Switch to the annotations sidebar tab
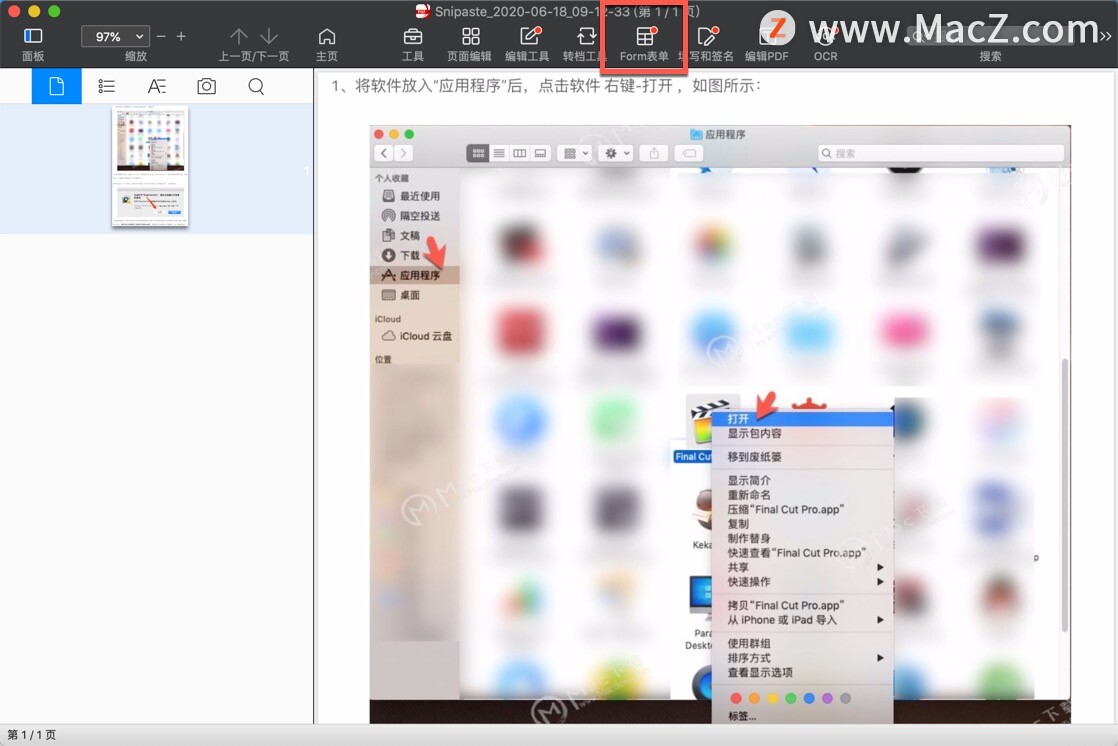1118x746 pixels. click(x=156, y=86)
